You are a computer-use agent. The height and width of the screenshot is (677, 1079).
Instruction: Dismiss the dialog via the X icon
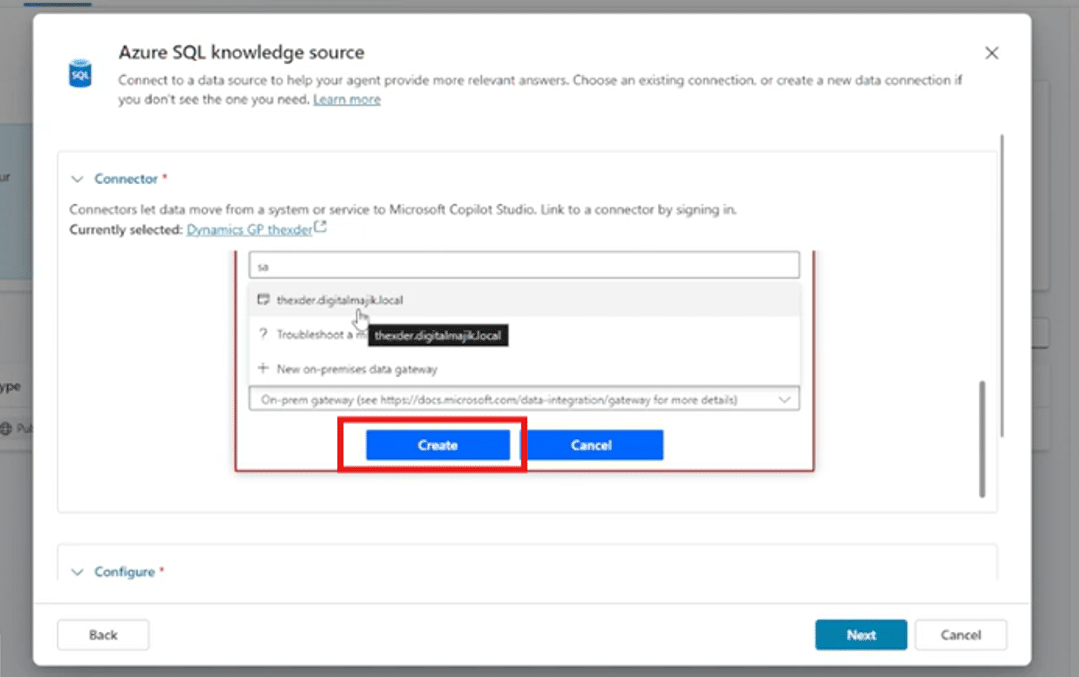click(991, 52)
